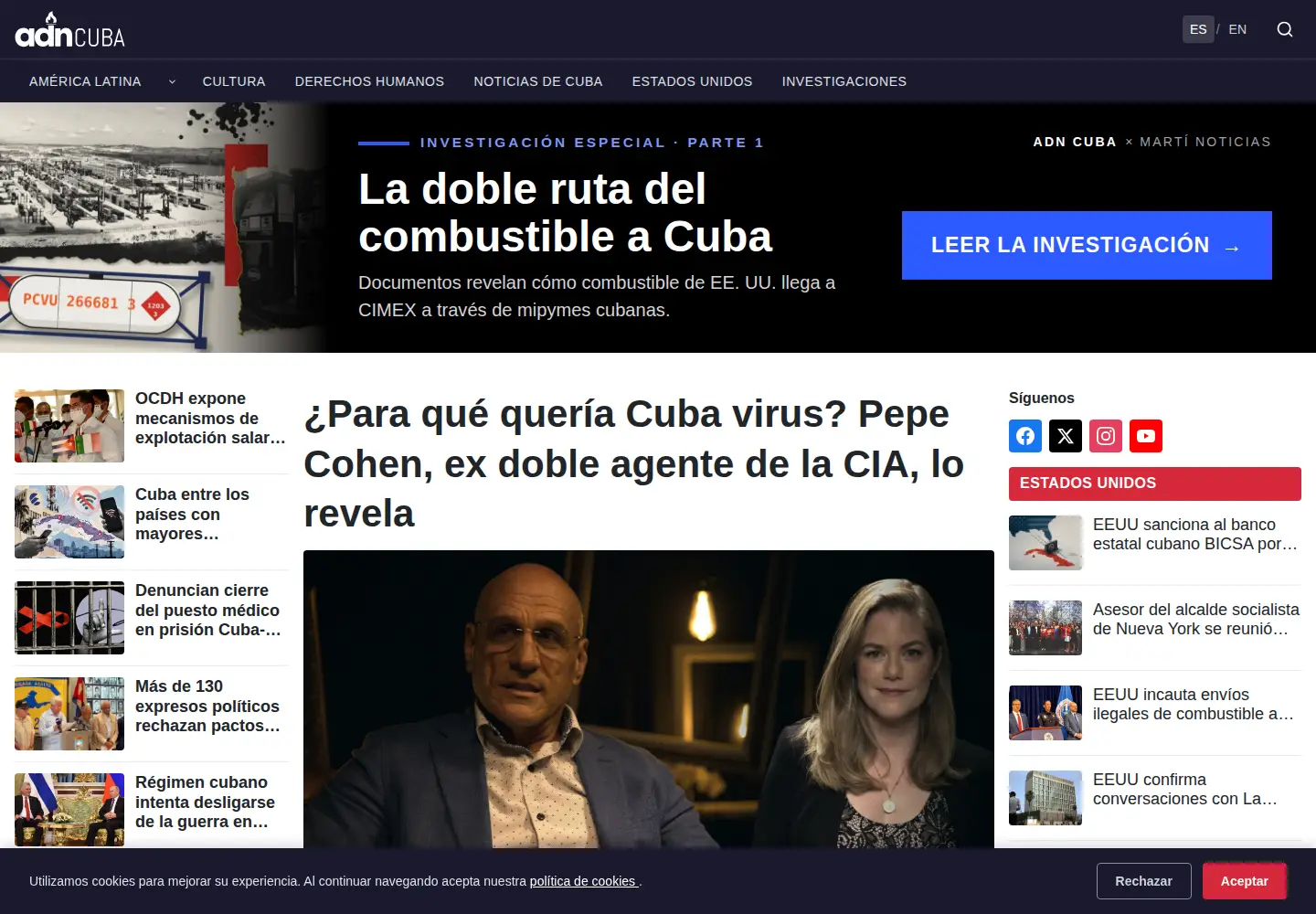Click the BICSA bank article map thumbnail
The width and height of the screenshot is (1316, 914).
1045,543
